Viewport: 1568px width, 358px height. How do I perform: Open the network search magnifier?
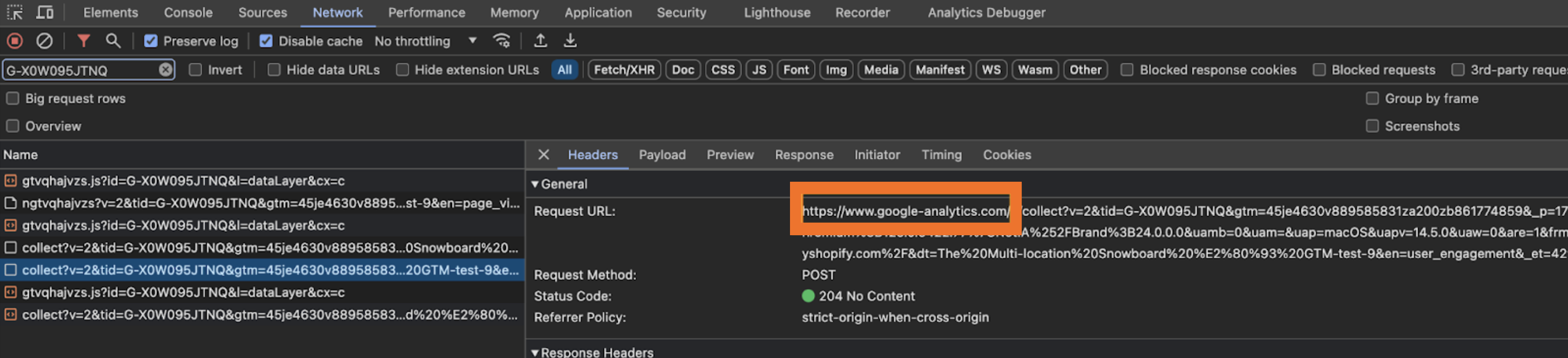tap(113, 41)
